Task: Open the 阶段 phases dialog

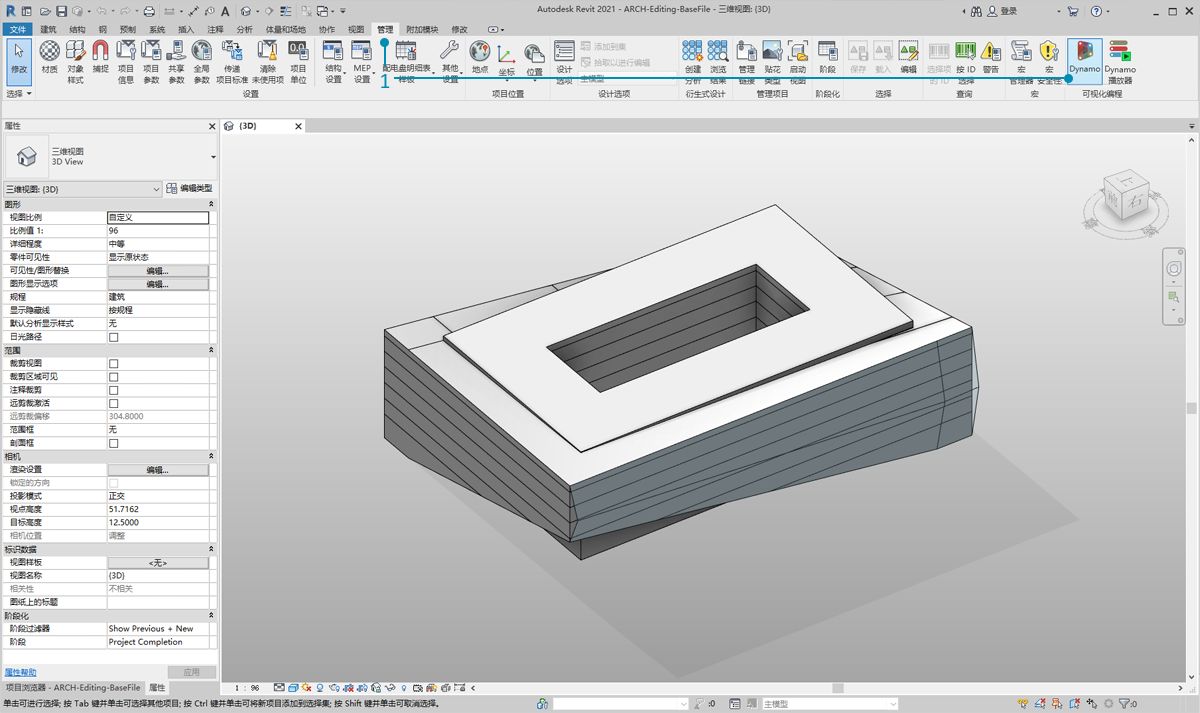Action: coord(827,58)
